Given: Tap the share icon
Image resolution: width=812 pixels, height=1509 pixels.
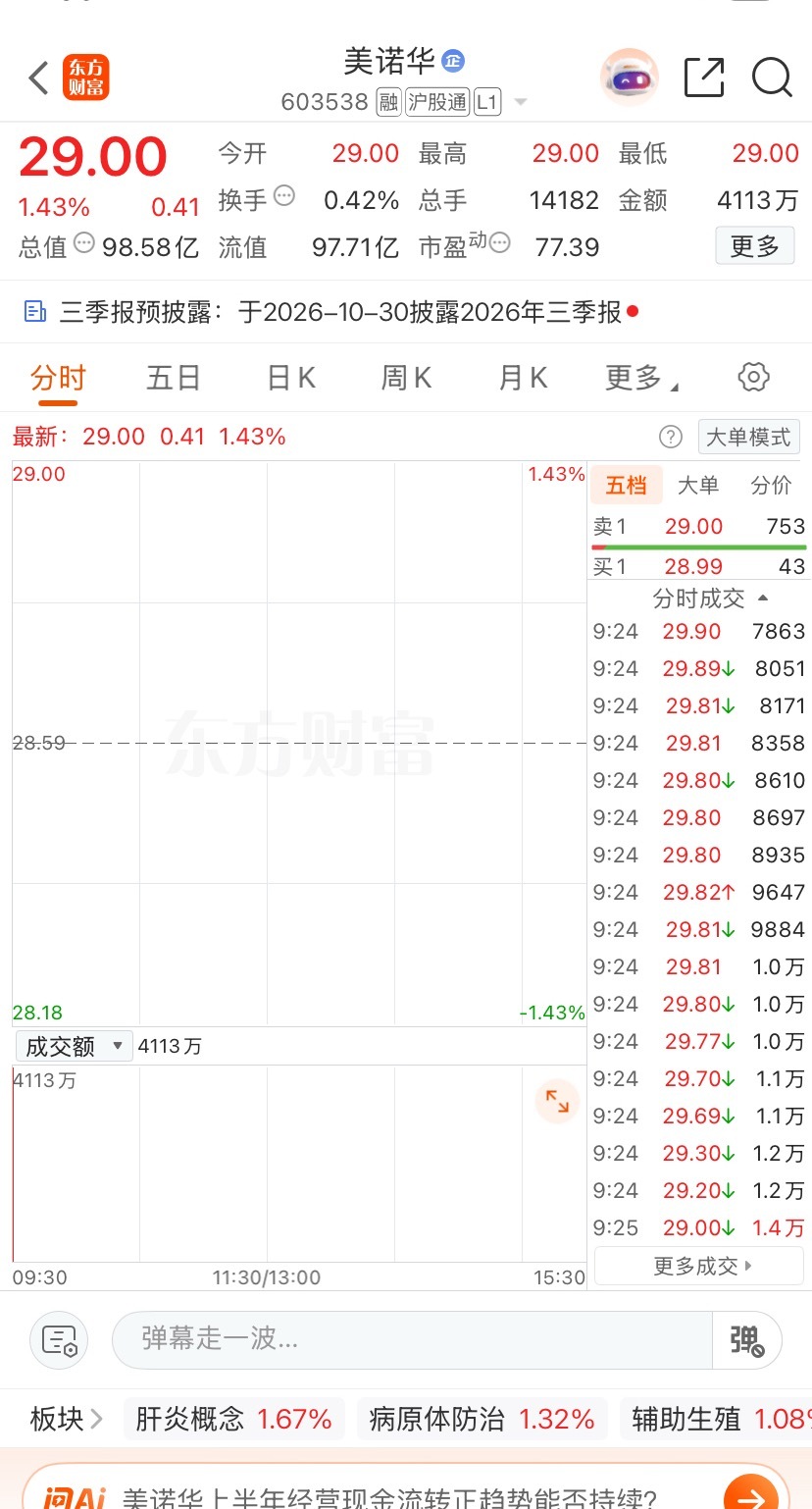Looking at the screenshot, I should point(704,78).
